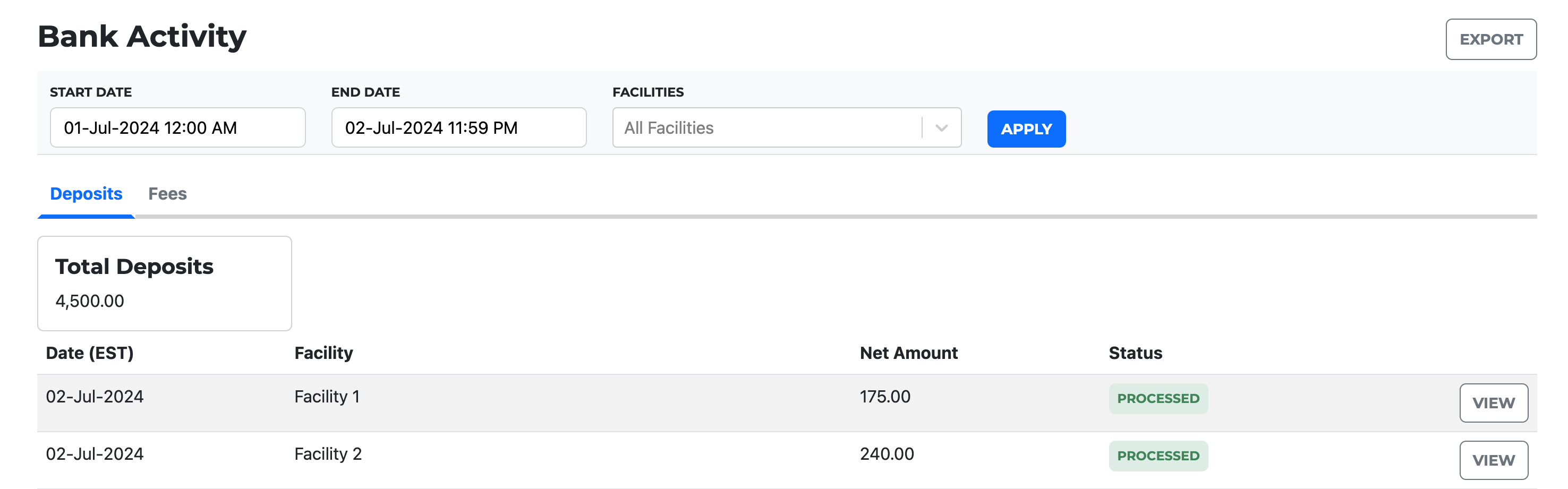View the Facility 2 deposit
Screen dimensions: 1568x489
(x=1493, y=460)
